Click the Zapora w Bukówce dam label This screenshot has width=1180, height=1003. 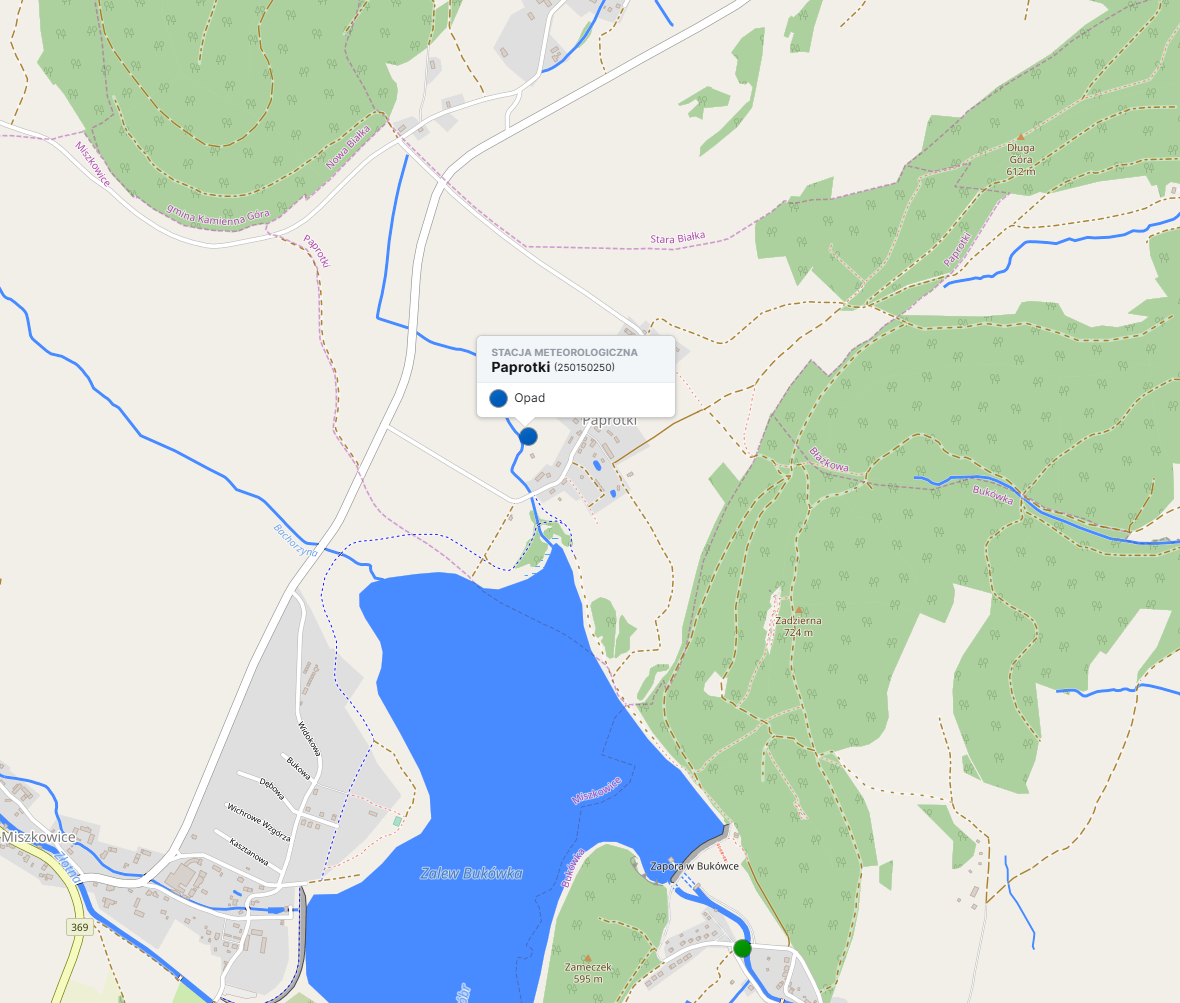(695, 866)
